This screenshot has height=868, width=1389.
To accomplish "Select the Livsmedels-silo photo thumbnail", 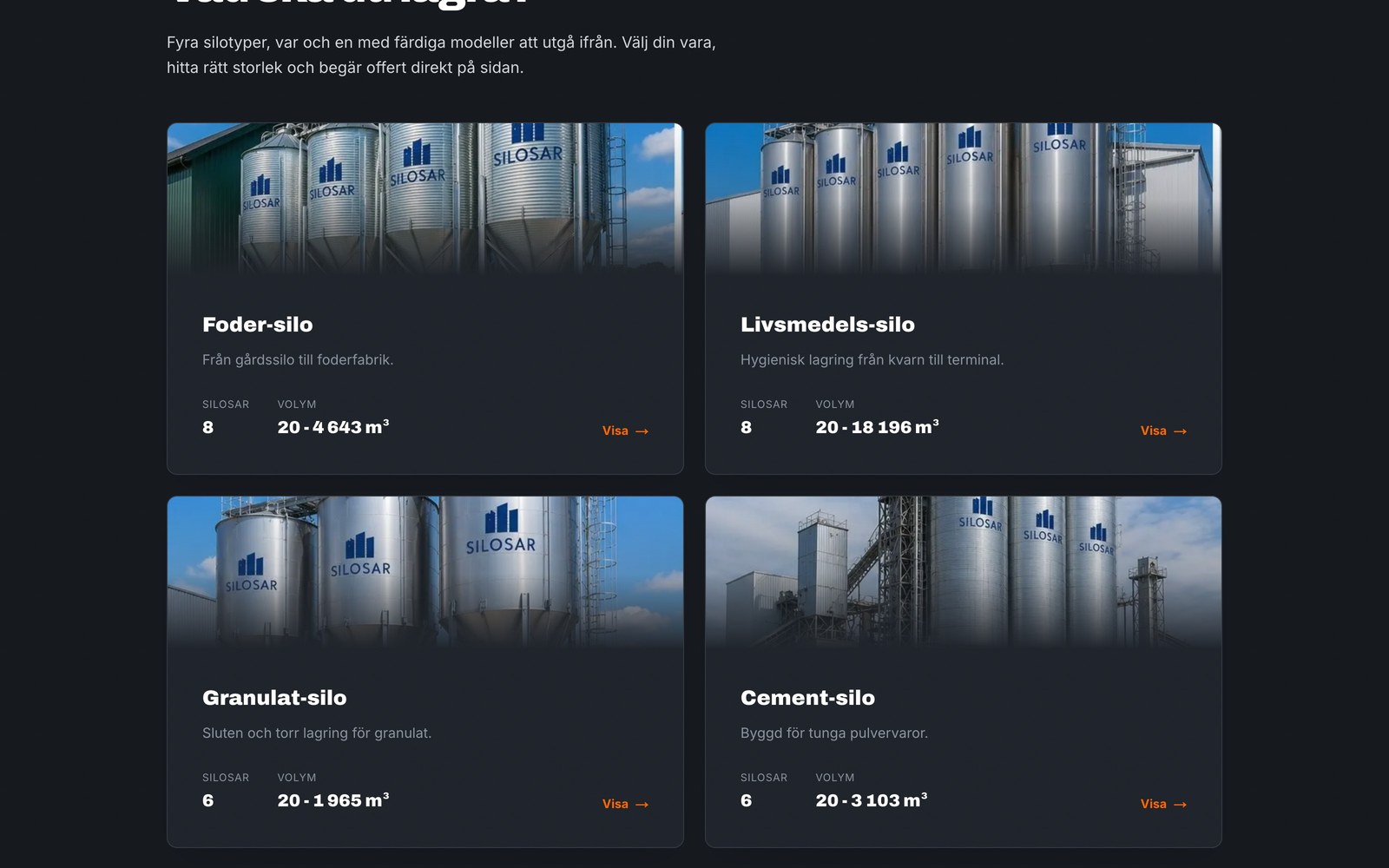I will point(964,200).
